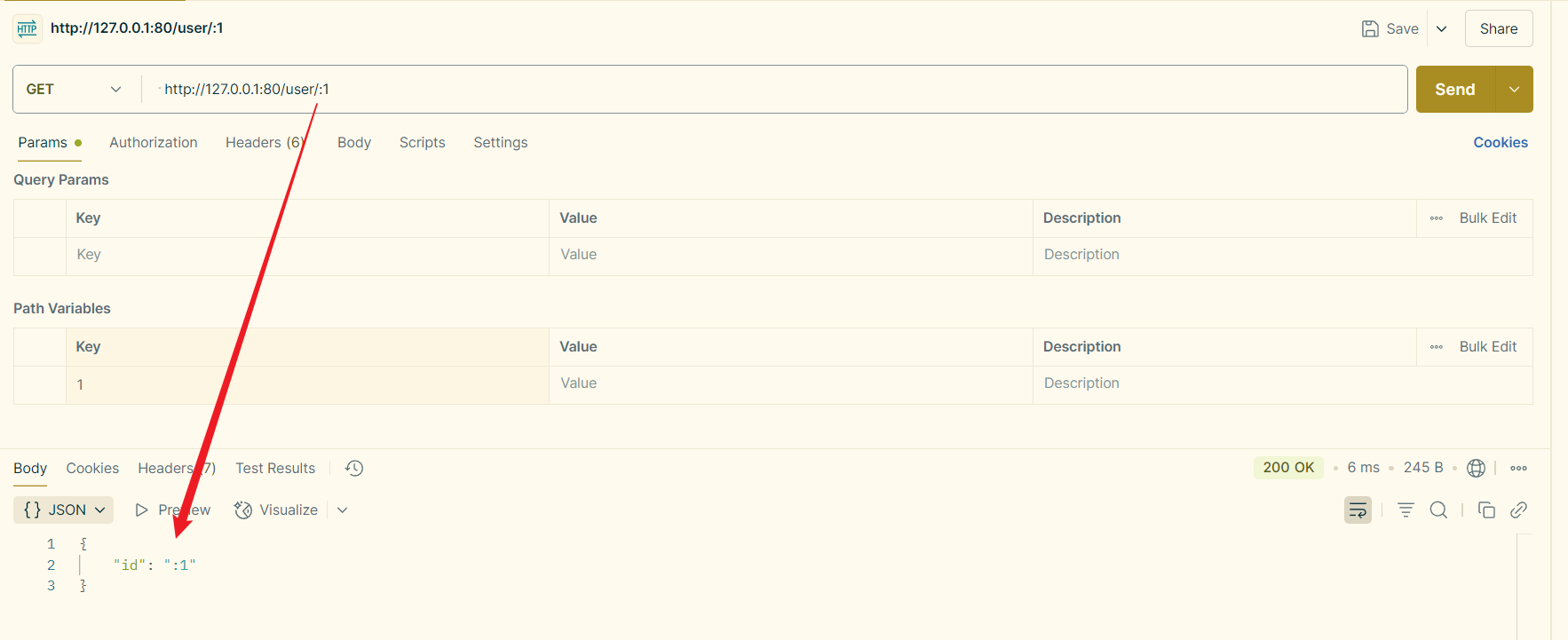This screenshot has width=1568, height=640.
Task: Click the Path Variables key cell 1
Action: (x=307, y=384)
